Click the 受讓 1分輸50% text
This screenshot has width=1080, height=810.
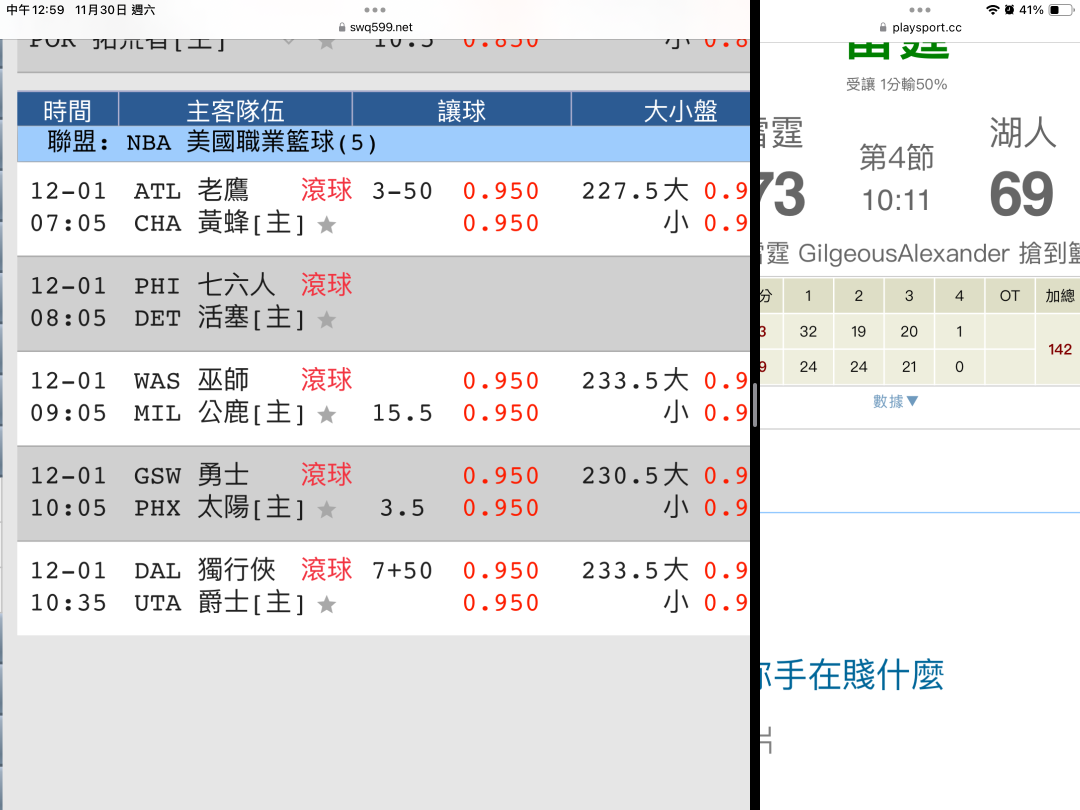[x=896, y=84]
